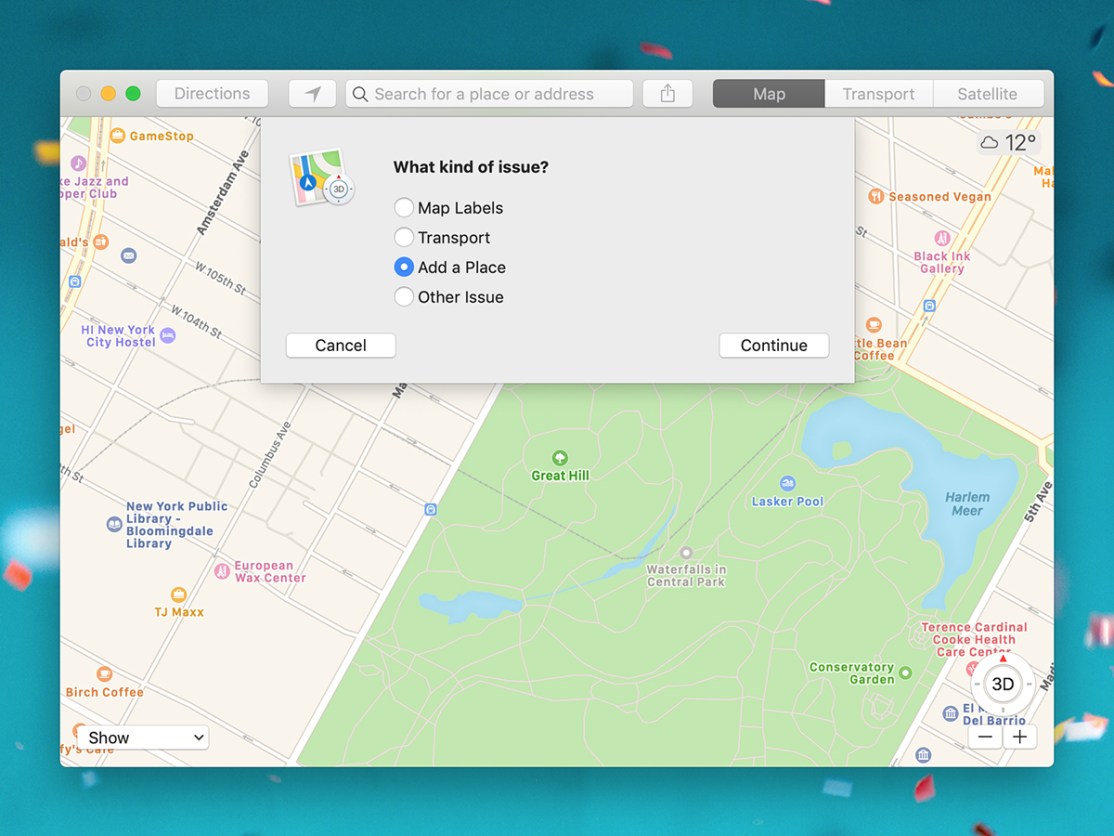The width and height of the screenshot is (1114, 836).
Task: Click the 3D compass control on the map
Action: (x=1002, y=684)
